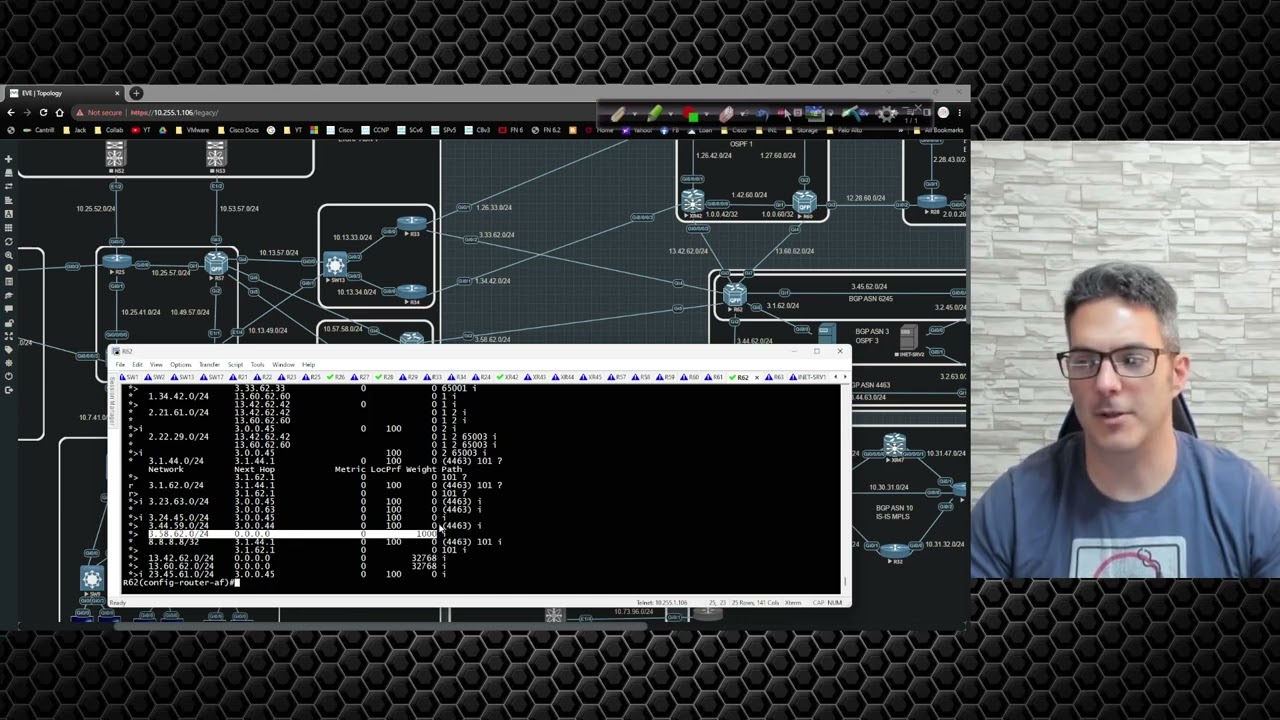1280x720 pixels.
Task: Open the File menu in SecureCRT
Action: point(121,365)
